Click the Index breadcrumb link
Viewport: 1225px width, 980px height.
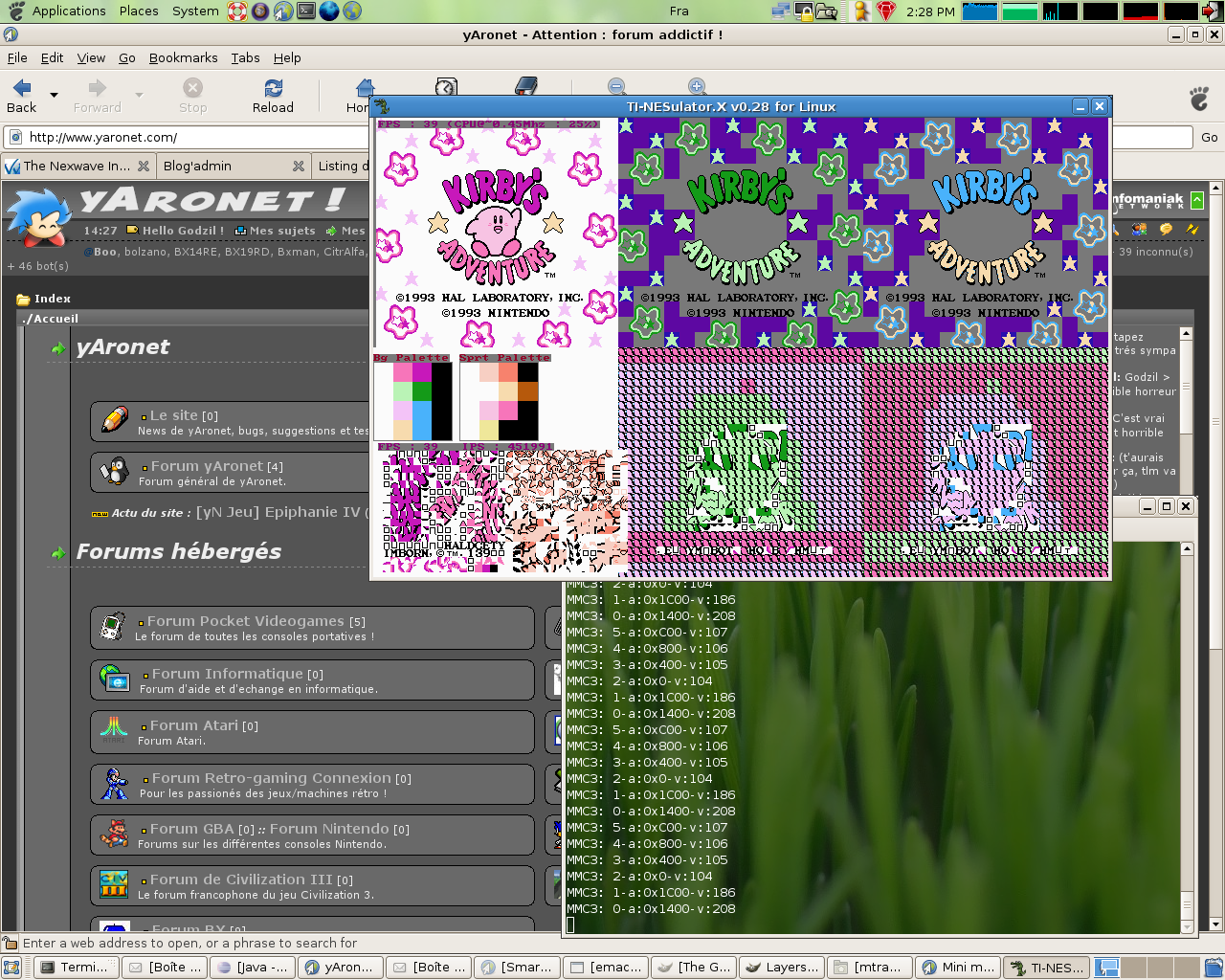pos(53,299)
